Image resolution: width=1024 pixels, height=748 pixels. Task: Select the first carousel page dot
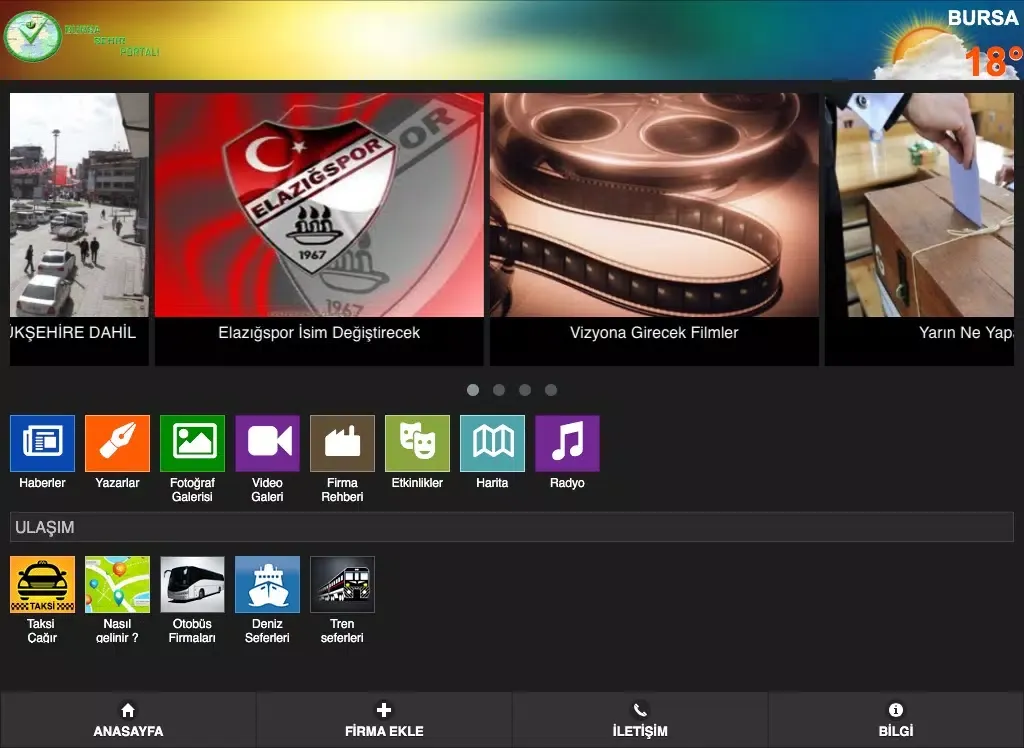point(473,390)
